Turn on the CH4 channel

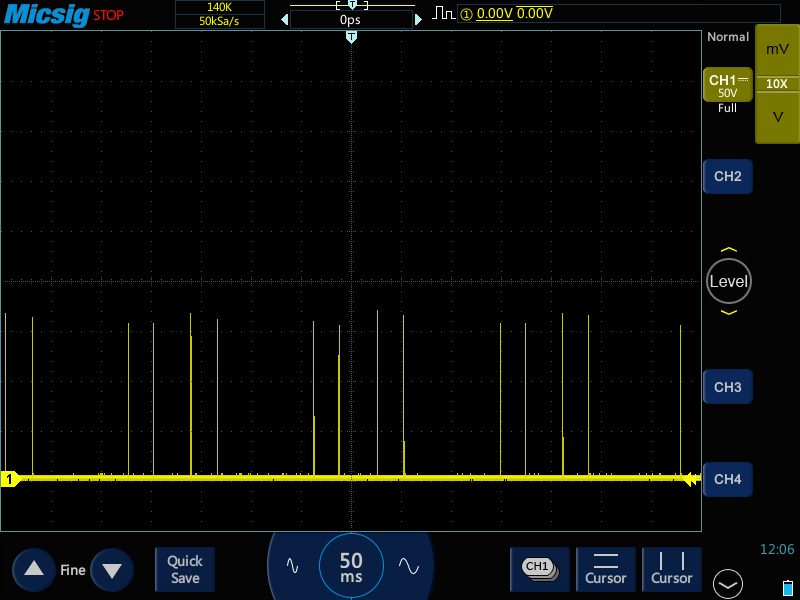(x=727, y=480)
